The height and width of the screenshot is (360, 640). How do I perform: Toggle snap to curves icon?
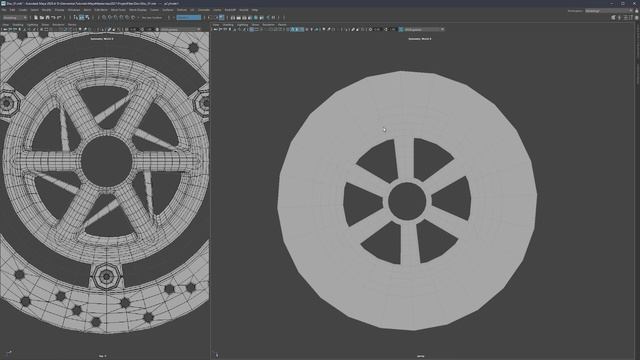coord(110,18)
